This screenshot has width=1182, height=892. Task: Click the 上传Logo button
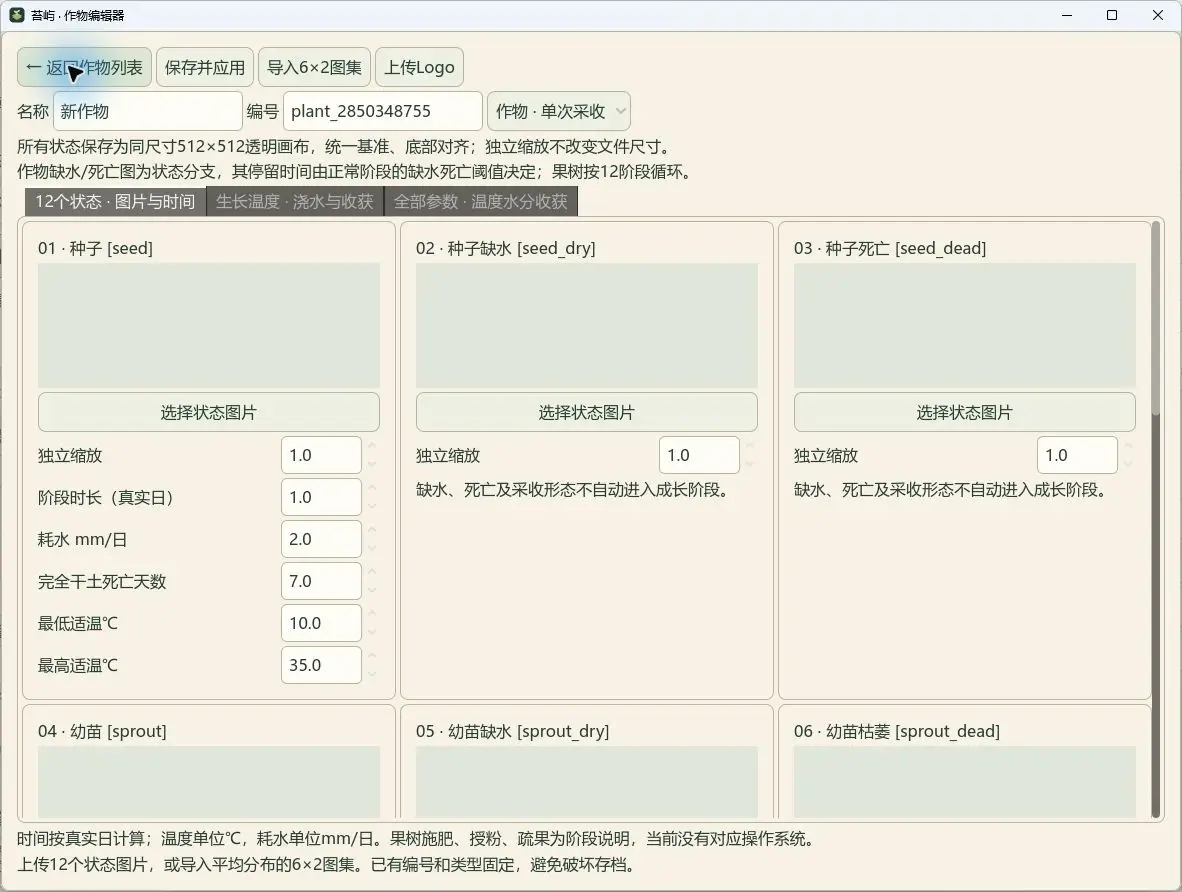[419, 67]
